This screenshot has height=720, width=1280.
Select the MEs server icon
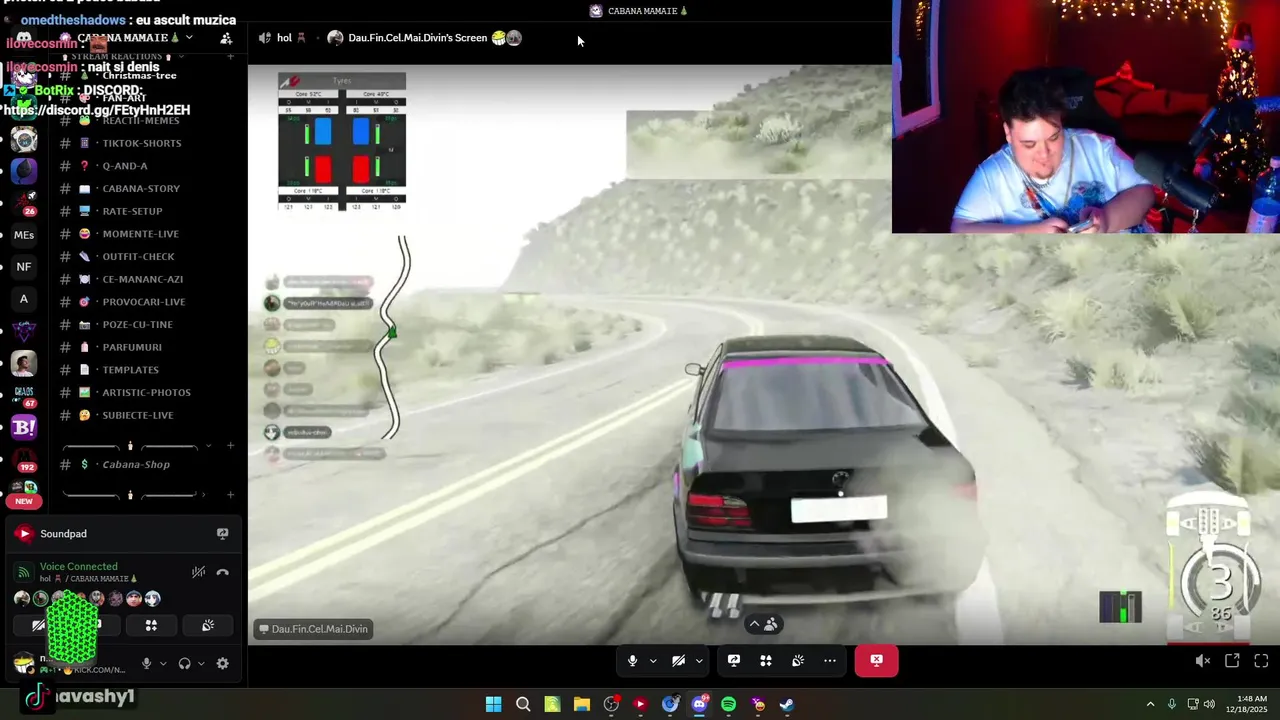click(24, 236)
